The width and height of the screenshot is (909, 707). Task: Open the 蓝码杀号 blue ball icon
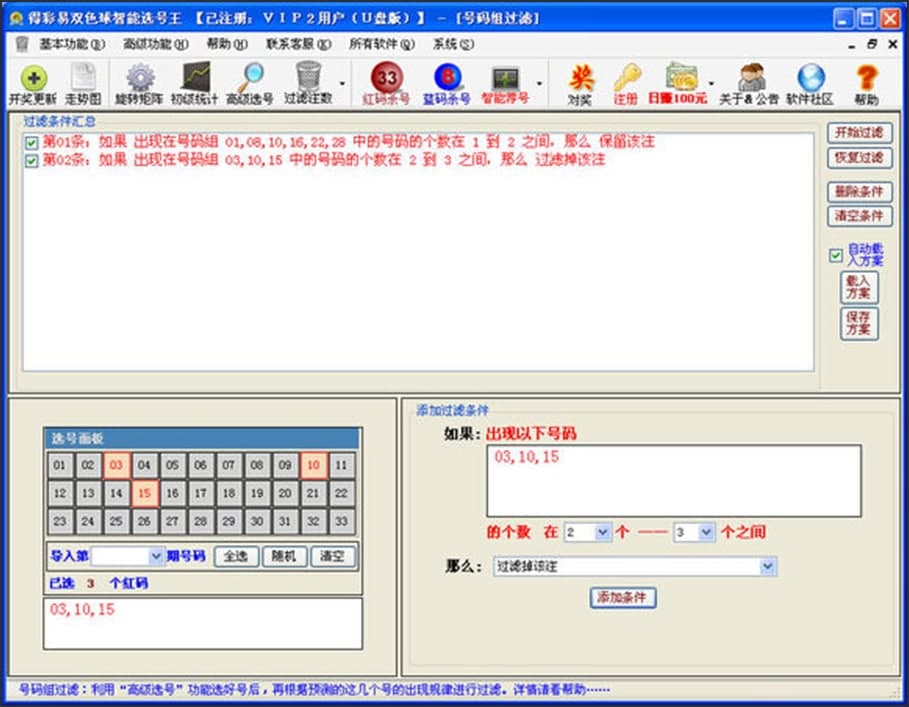(x=447, y=79)
